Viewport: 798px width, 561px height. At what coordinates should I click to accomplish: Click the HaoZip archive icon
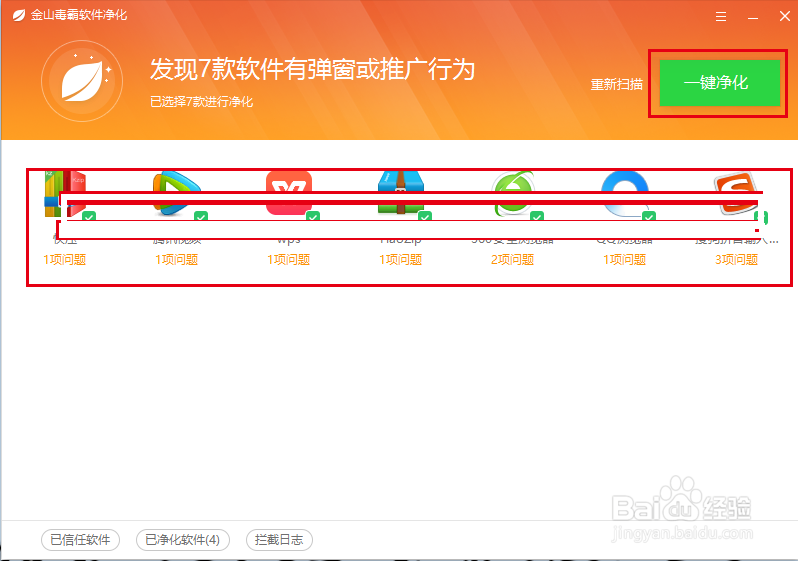click(401, 193)
